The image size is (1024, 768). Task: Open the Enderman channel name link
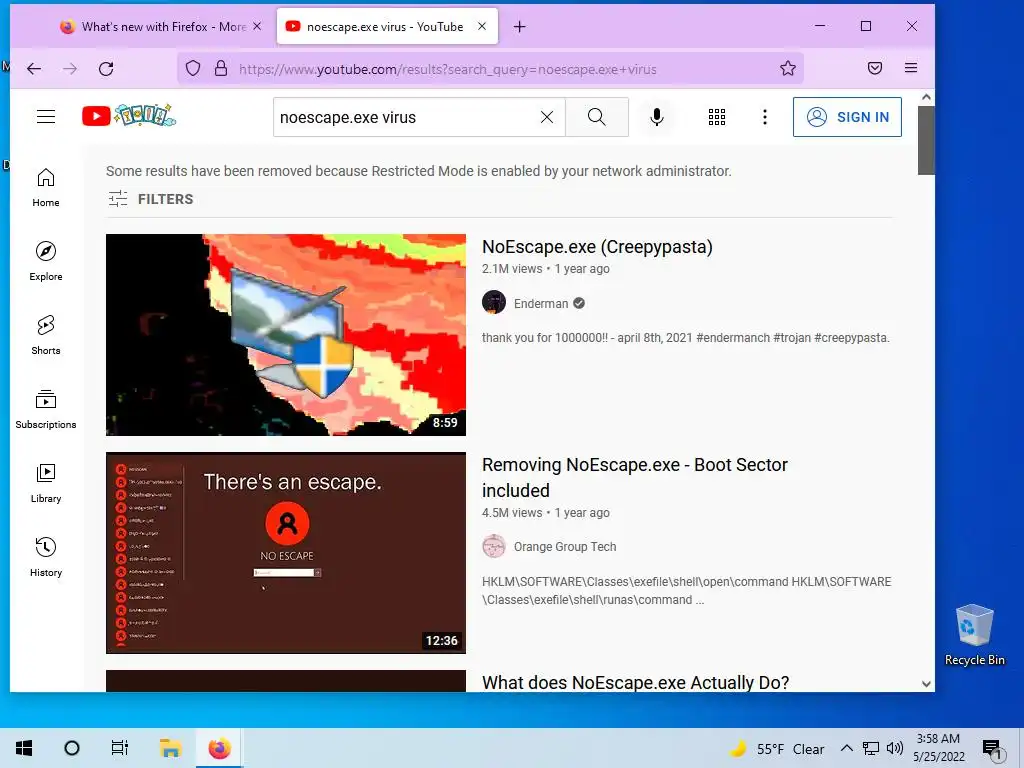541,304
